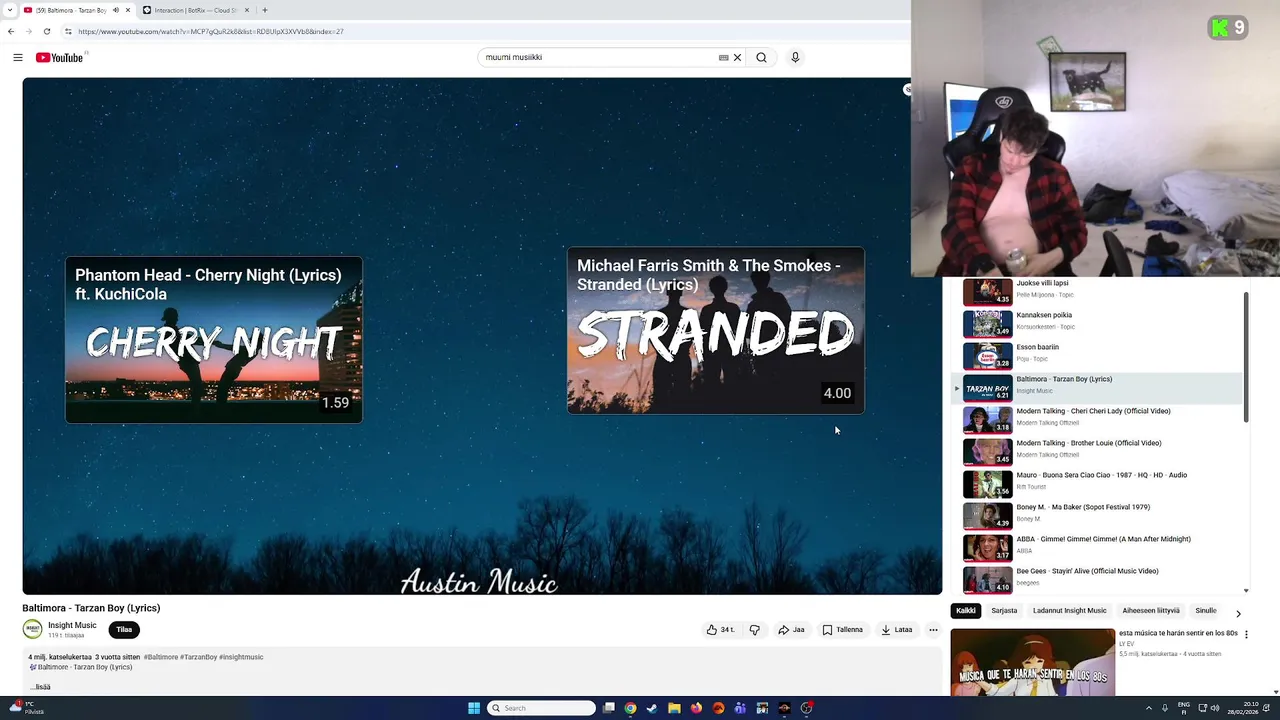Open Task View on the taskbar
Image resolution: width=1280 pixels, height=720 pixels.
point(608,708)
